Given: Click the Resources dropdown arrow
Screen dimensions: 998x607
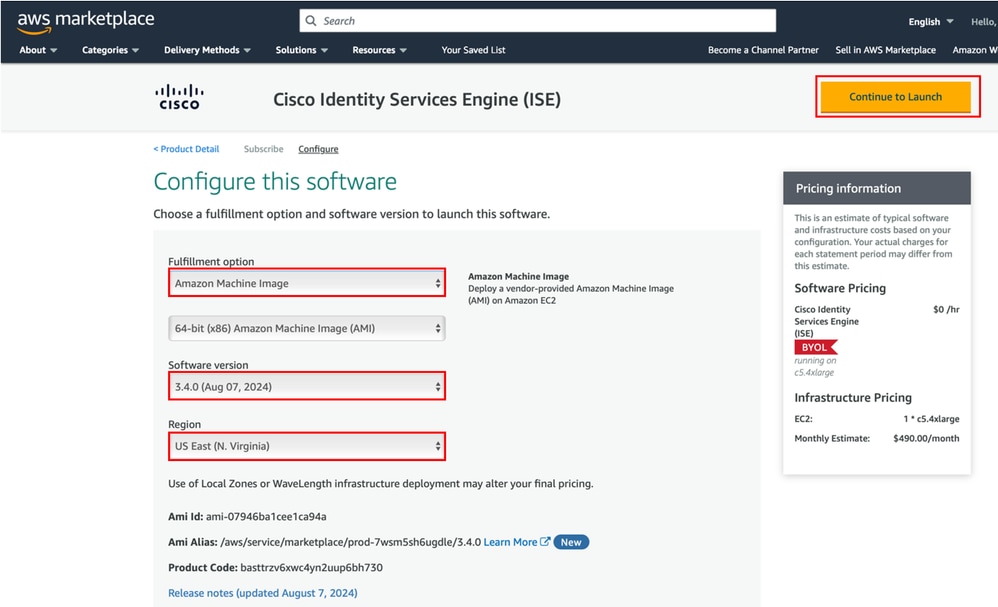Looking at the screenshot, I should pos(405,49).
